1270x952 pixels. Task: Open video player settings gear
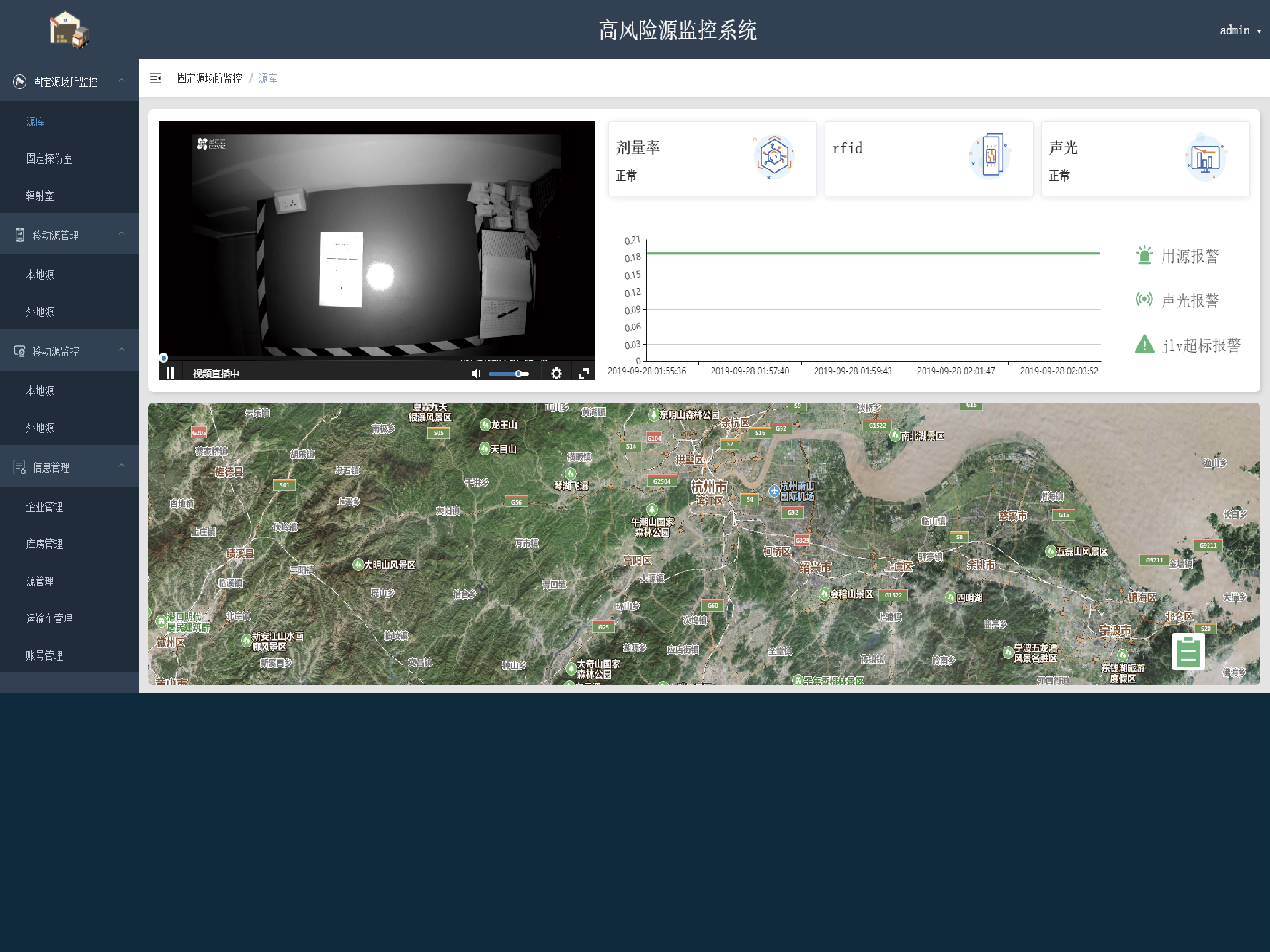tap(556, 374)
